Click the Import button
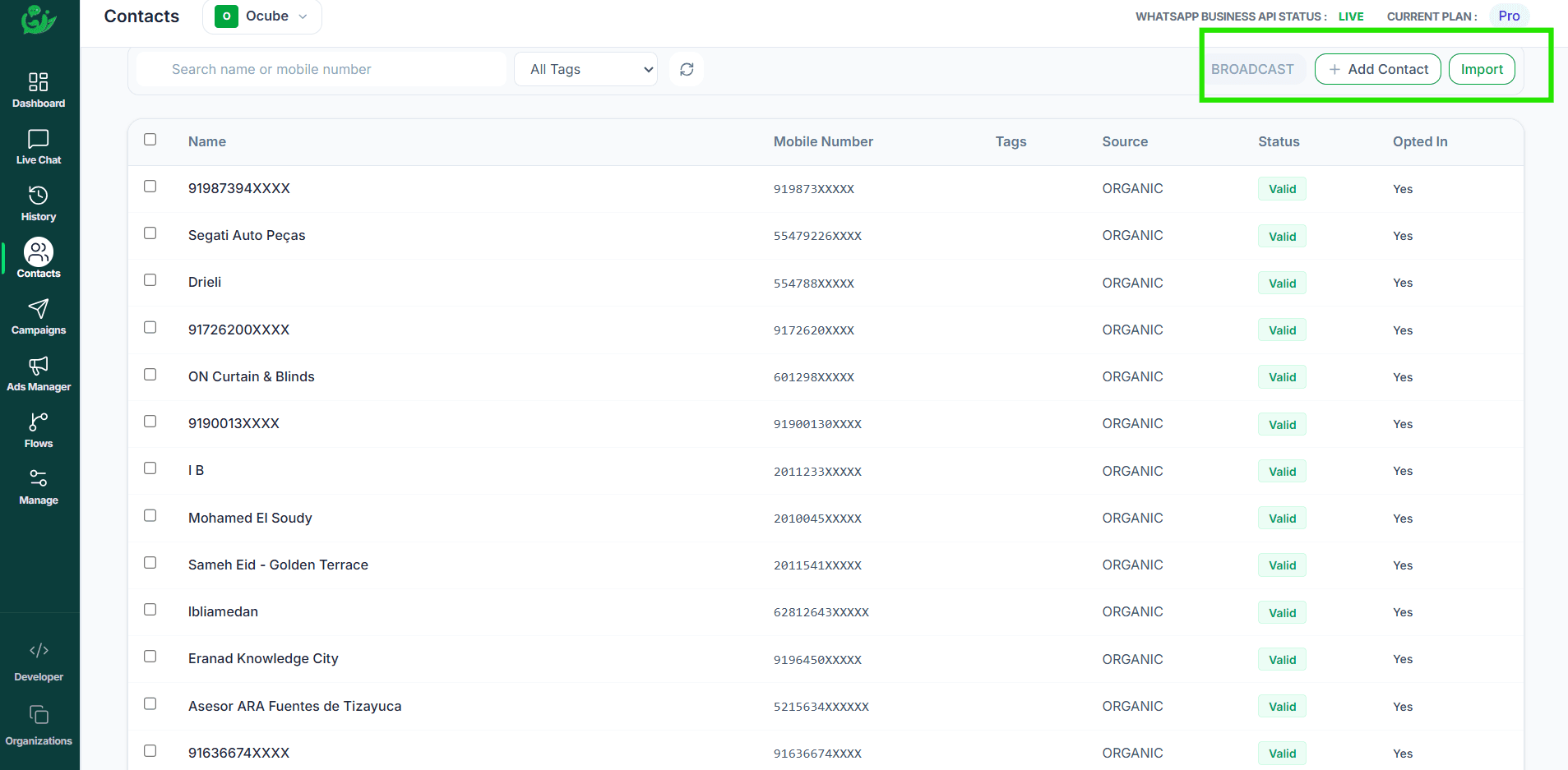 tap(1482, 69)
